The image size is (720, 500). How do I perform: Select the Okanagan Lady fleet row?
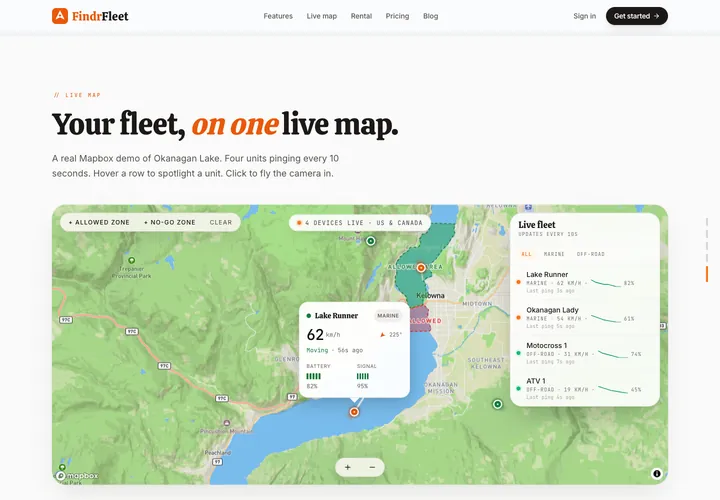585,318
